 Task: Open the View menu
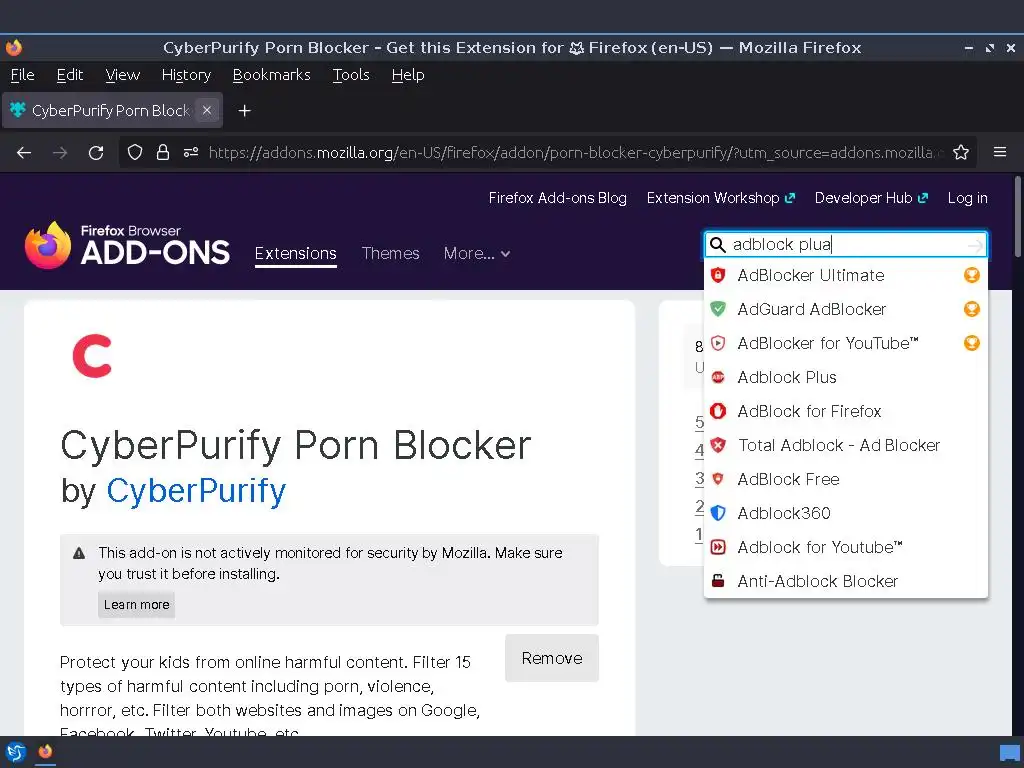tap(122, 75)
